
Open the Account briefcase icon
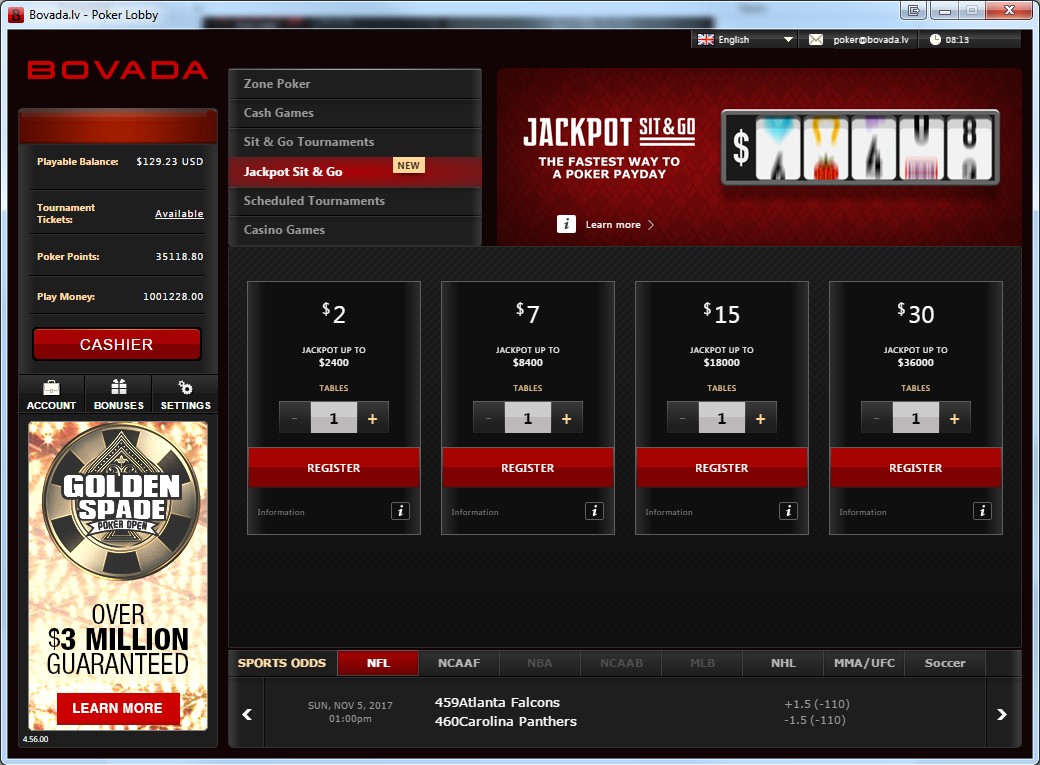[51, 387]
